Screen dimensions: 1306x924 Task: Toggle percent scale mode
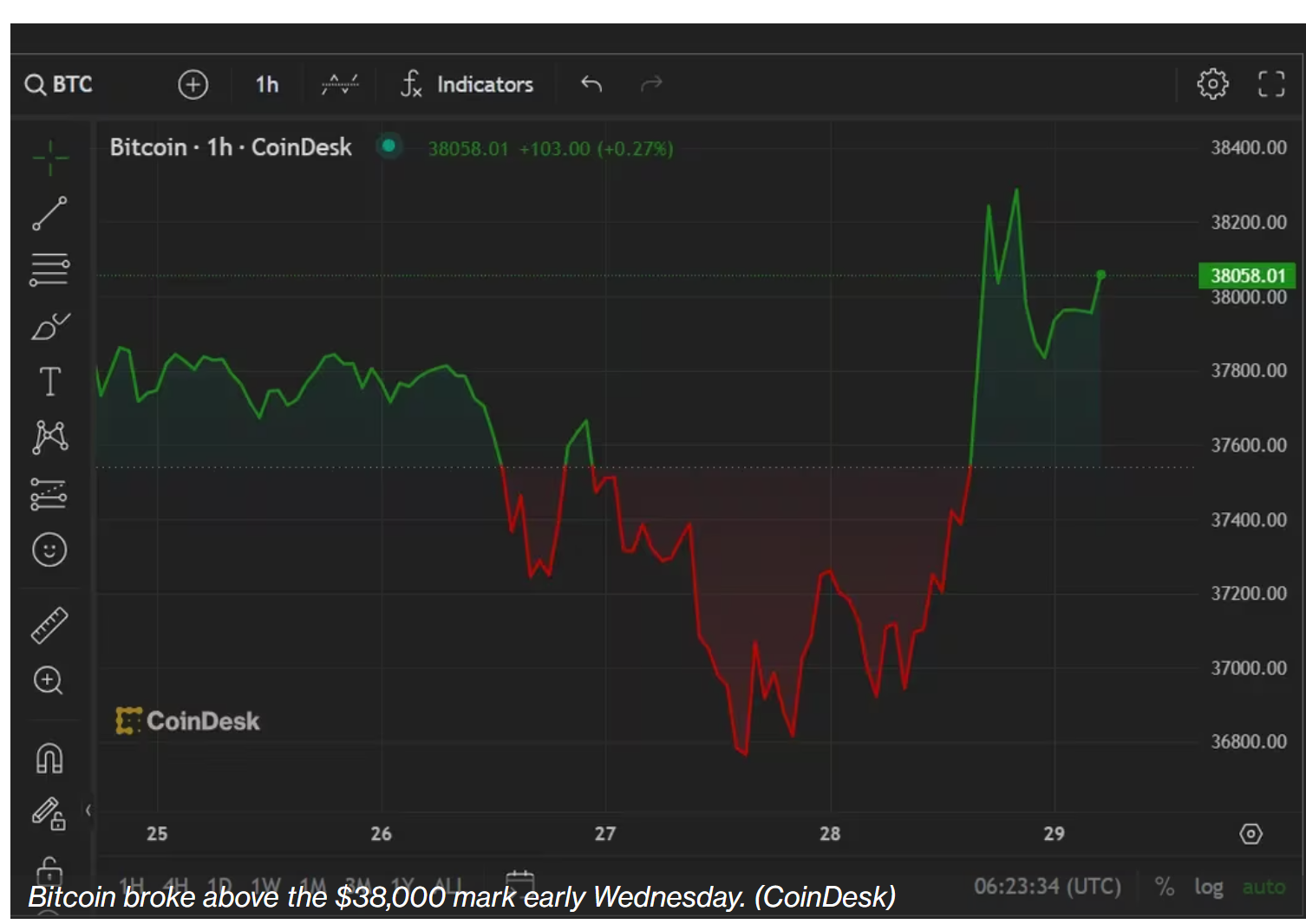click(1165, 887)
